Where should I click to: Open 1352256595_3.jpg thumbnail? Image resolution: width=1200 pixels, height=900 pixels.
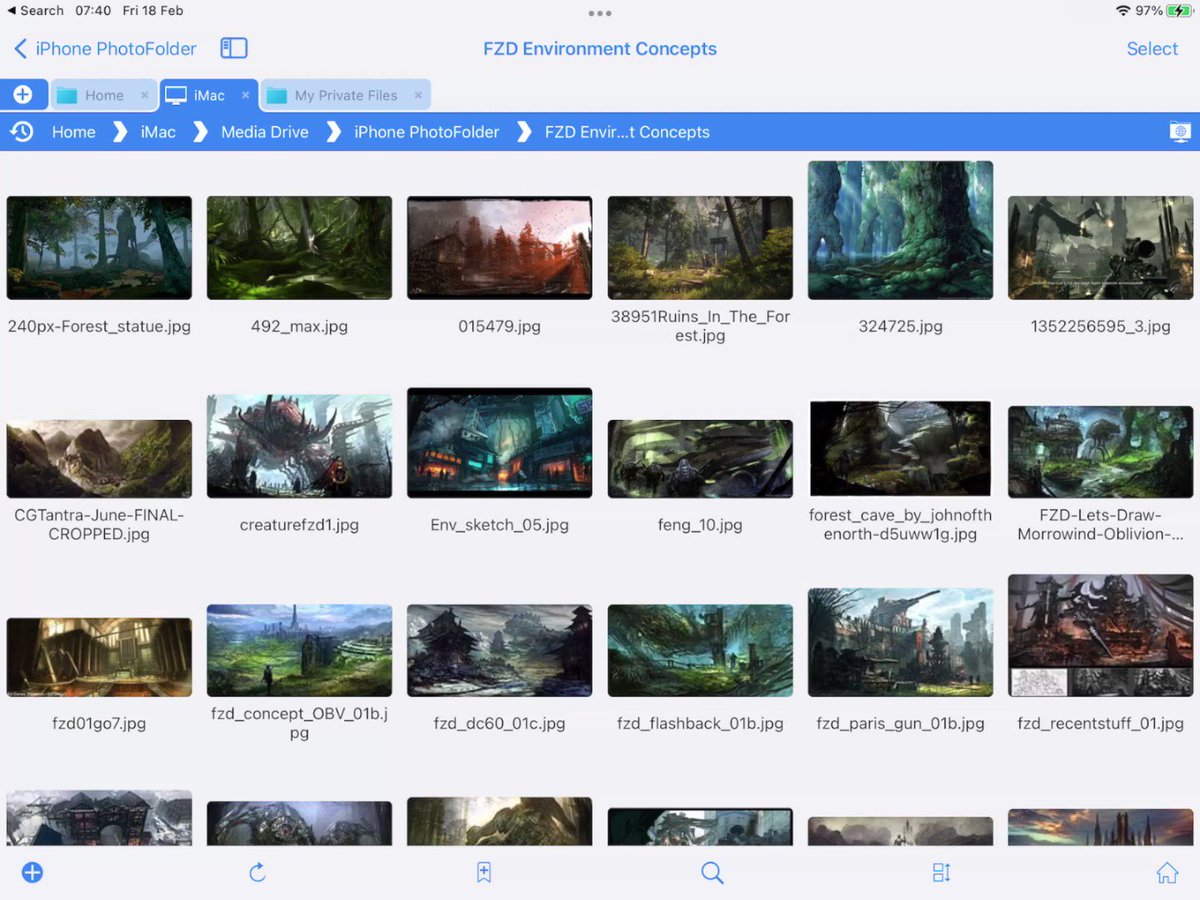pos(1100,248)
